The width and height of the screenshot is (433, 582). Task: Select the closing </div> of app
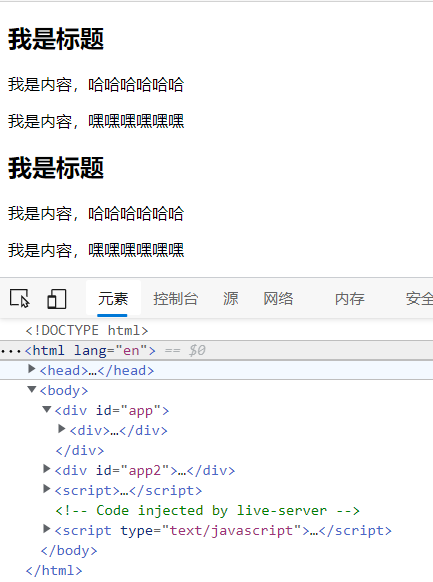pos(80,451)
